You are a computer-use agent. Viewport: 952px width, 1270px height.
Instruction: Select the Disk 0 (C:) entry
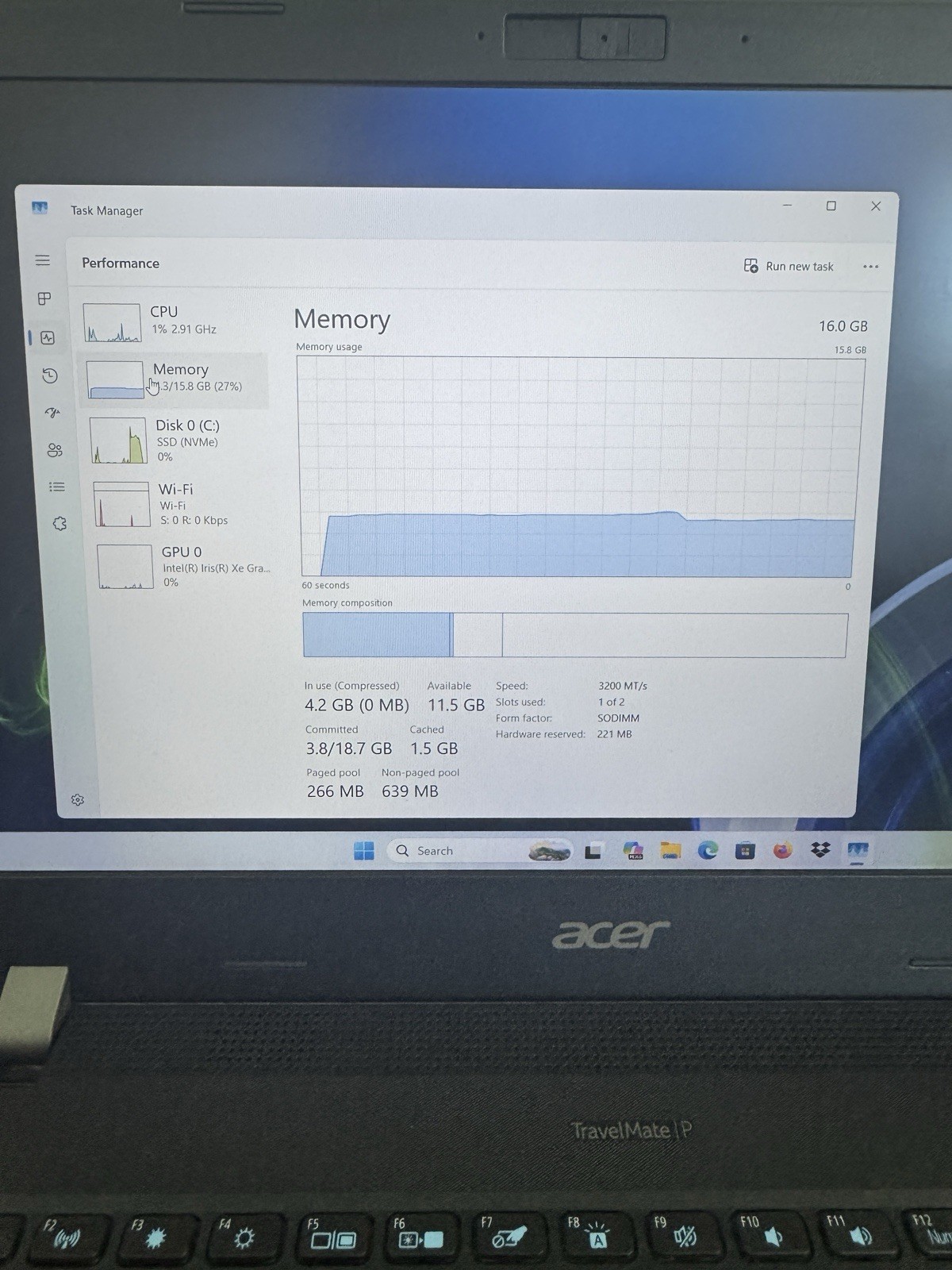coord(178,441)
